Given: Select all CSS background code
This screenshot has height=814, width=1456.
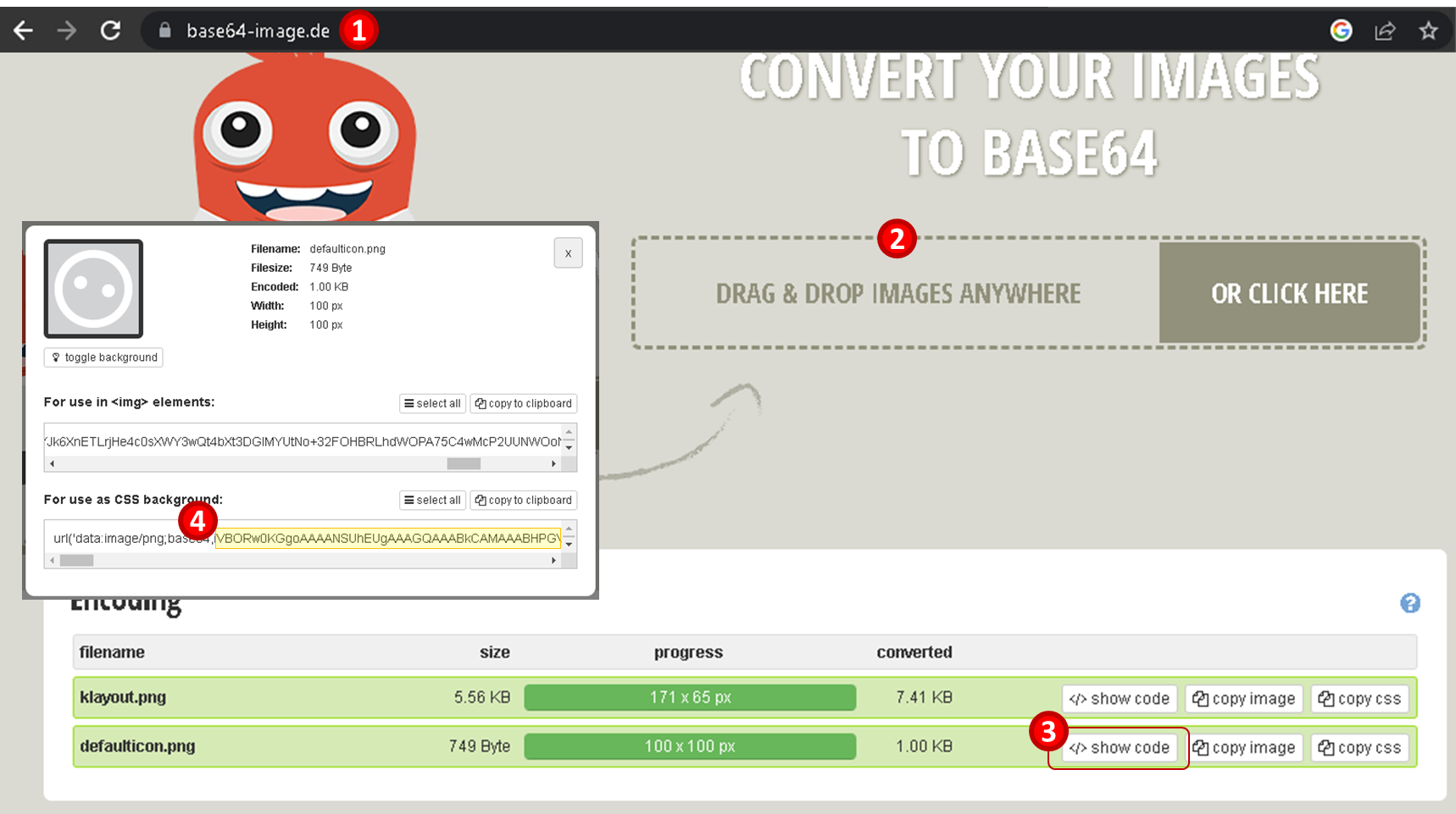Looking at the screenshot, I should pos(432,500).
